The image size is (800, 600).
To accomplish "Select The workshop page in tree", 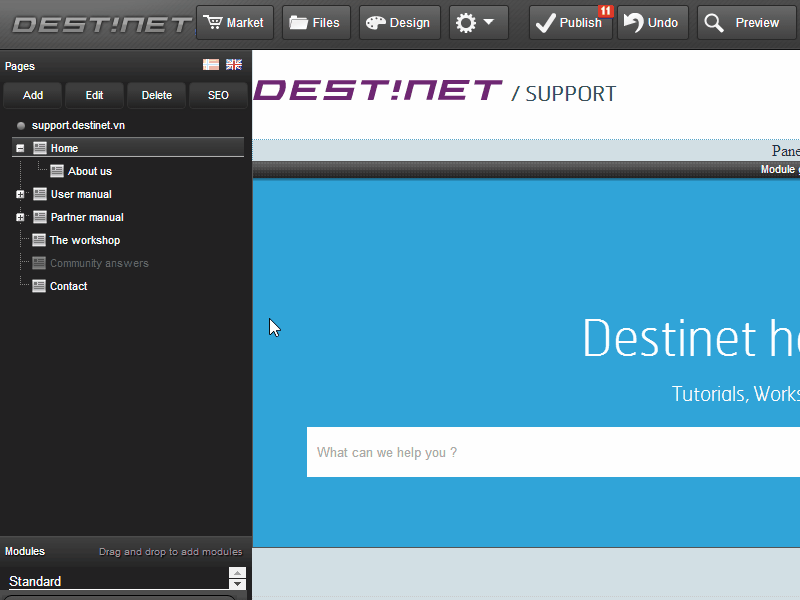I will (x=85, y=240).
